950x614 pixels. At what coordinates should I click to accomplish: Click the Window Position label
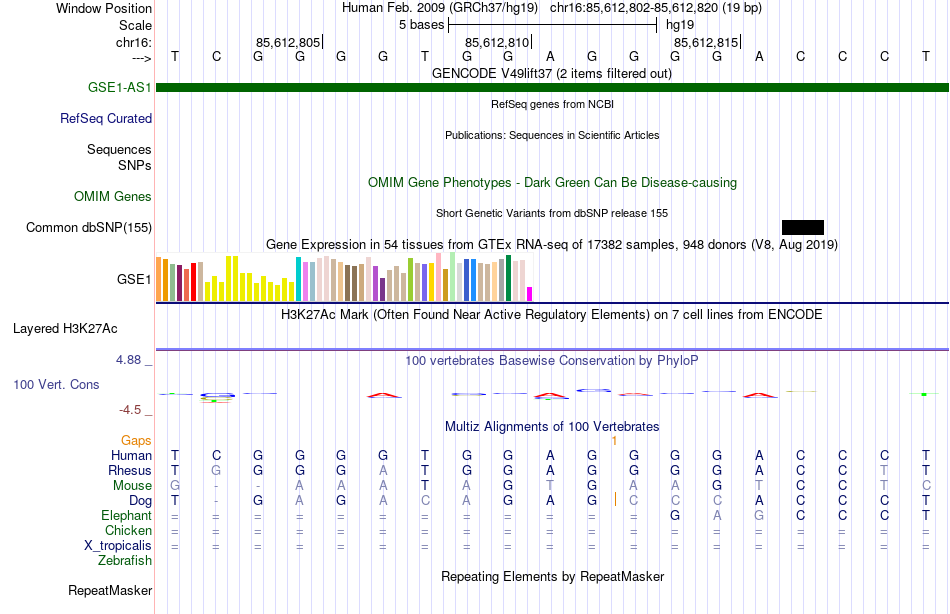pos(104,8)
